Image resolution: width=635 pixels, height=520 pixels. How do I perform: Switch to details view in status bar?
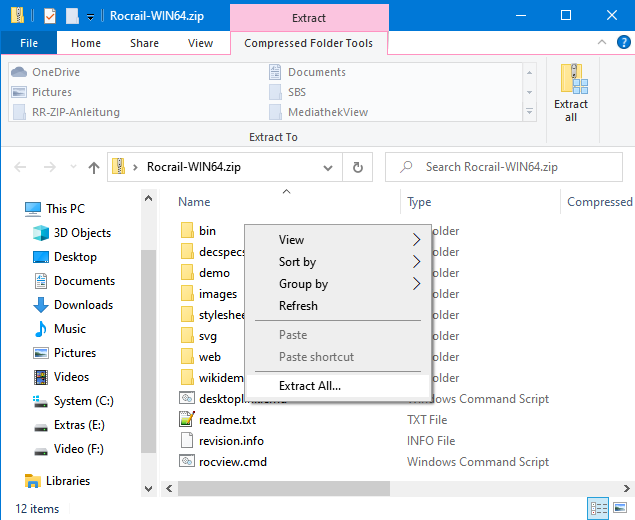tap(600, 509)
